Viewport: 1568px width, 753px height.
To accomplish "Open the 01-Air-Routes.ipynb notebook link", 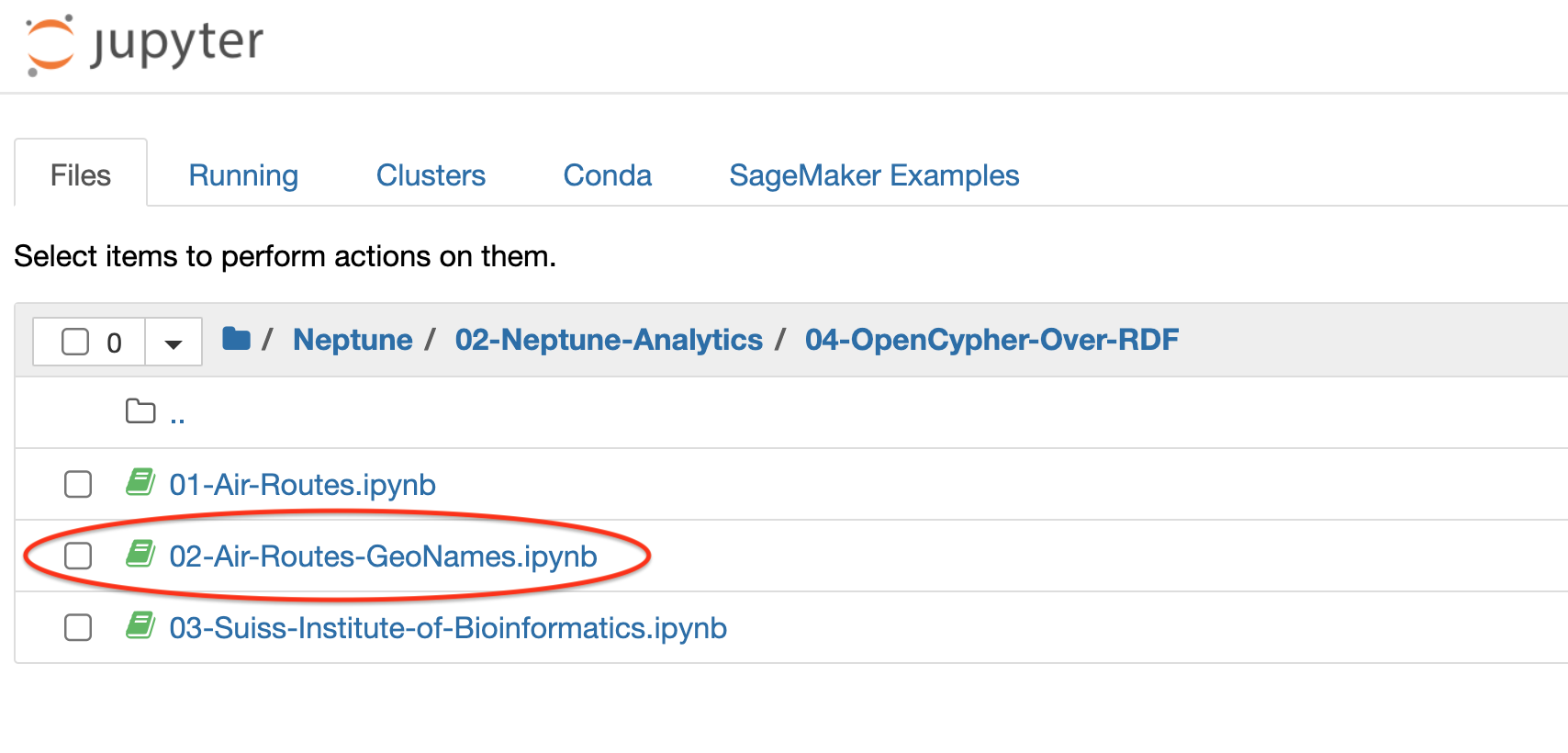I will 302,485.
